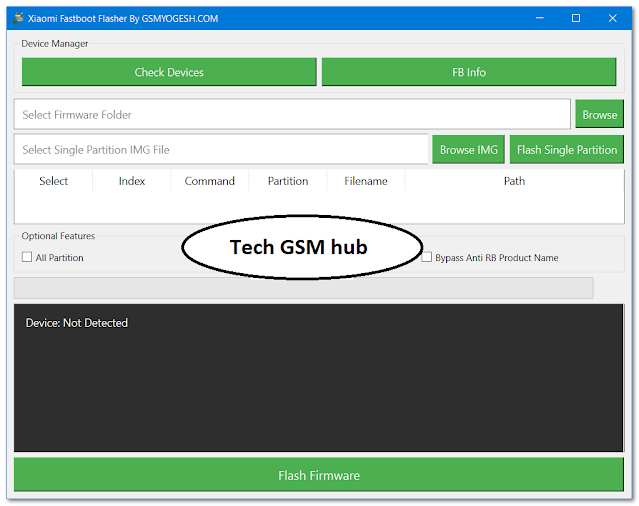Viewport: 639px width, 506px height.
Task: Toggle Bypass Anti RB Product Name checkbox
Action: [x=426, y=257]
